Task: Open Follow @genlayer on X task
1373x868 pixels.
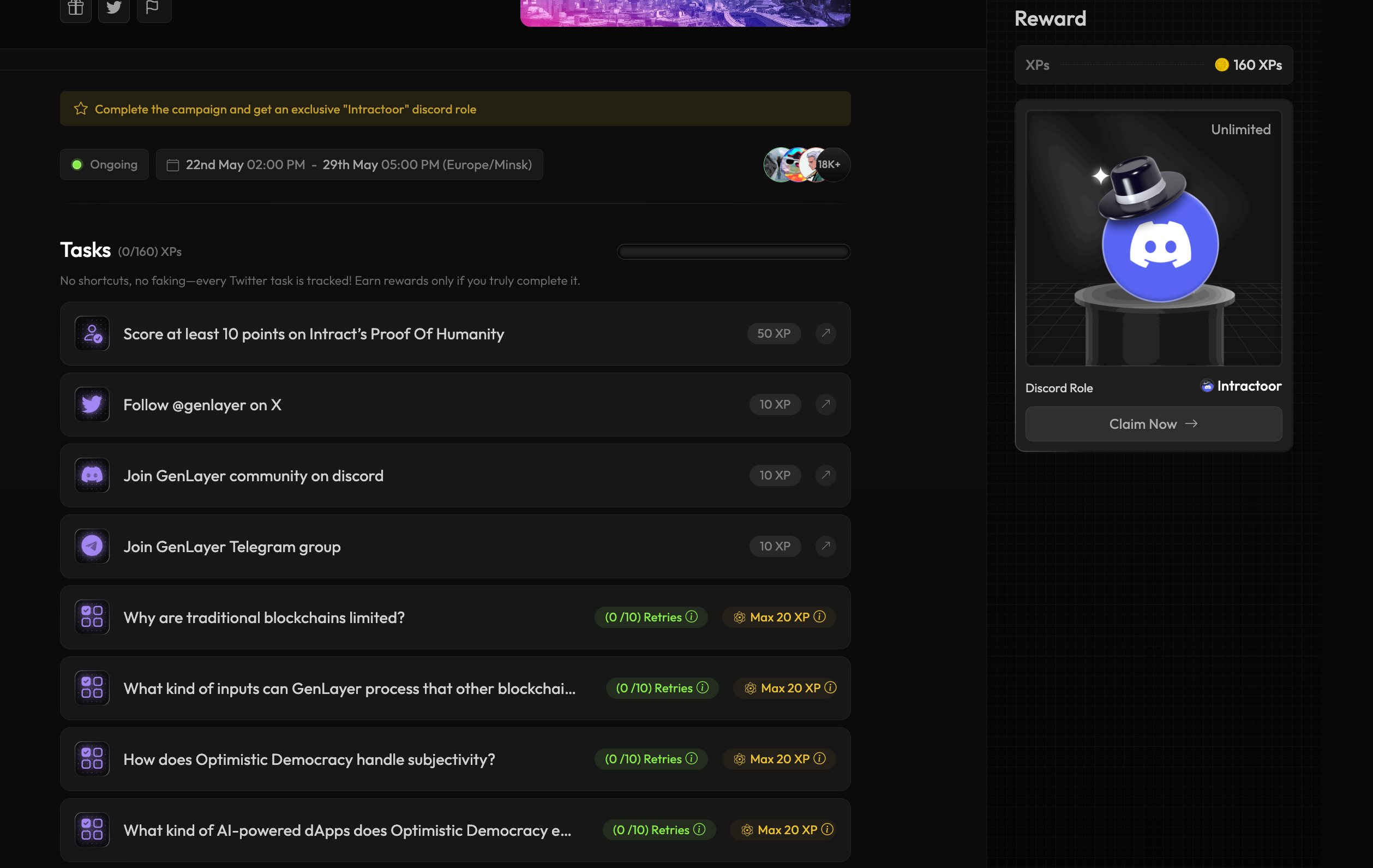Action: pyautogui.click(x=455, y=404)
